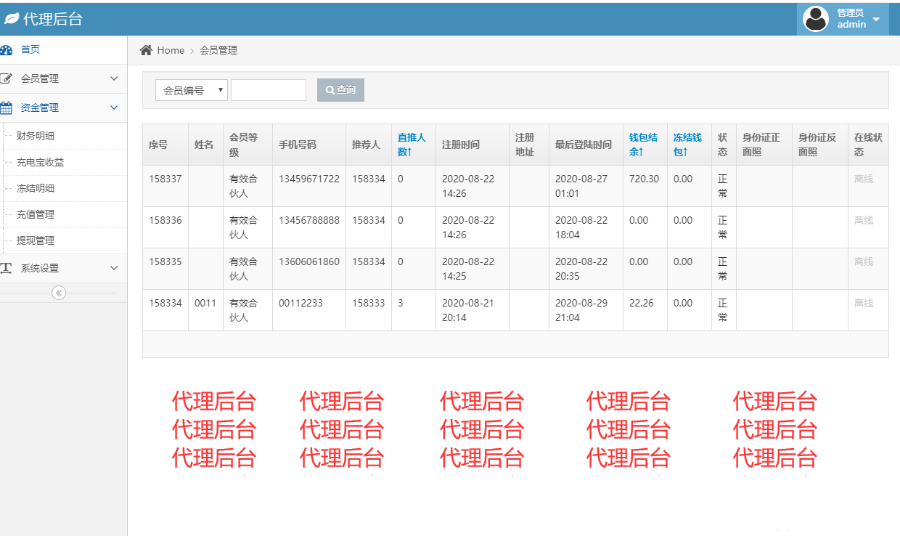900x536 pixels.
Task: Sort by 钱包结余 column header
Action: (642, 144)
